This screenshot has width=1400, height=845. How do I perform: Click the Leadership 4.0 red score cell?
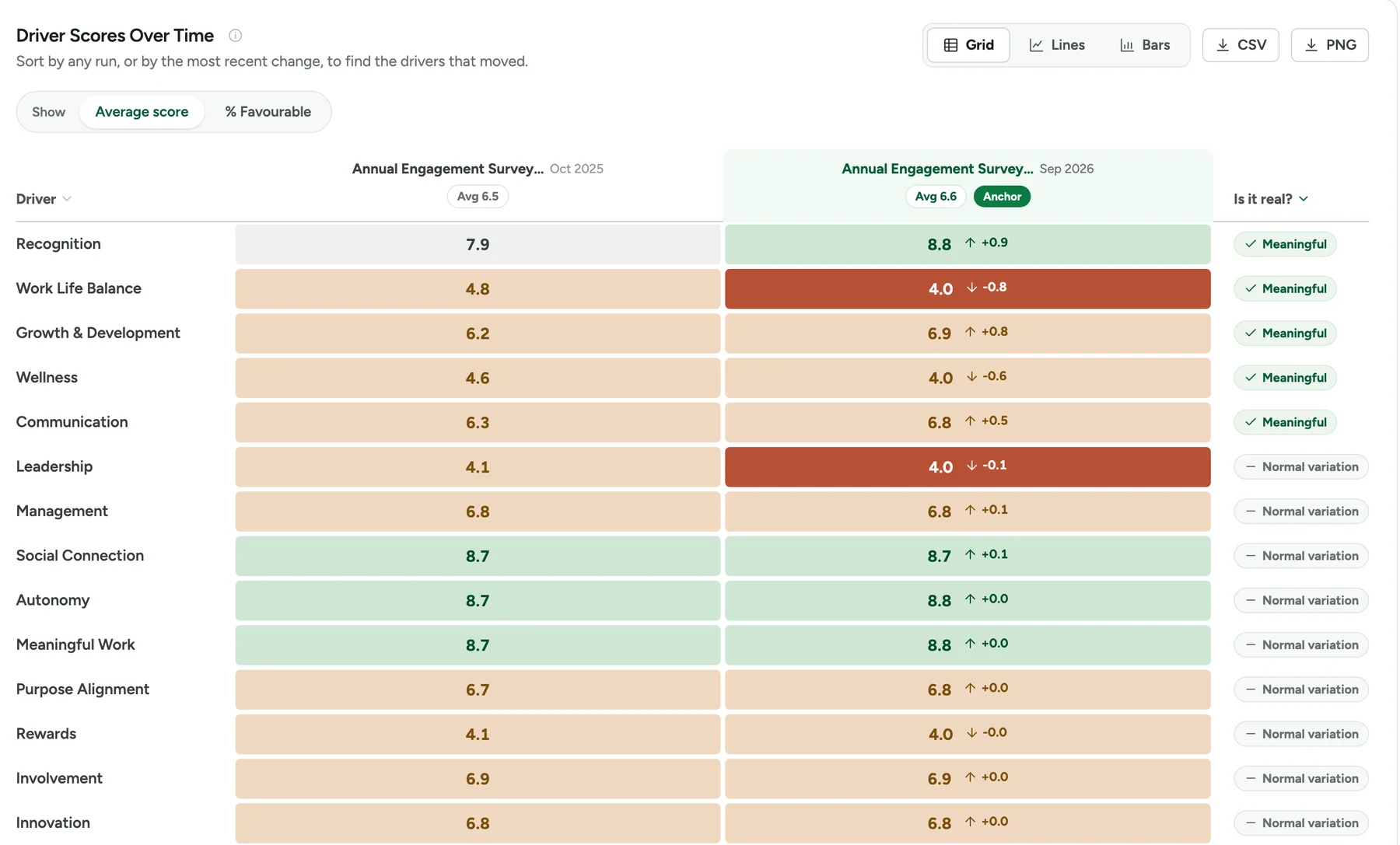968,466
